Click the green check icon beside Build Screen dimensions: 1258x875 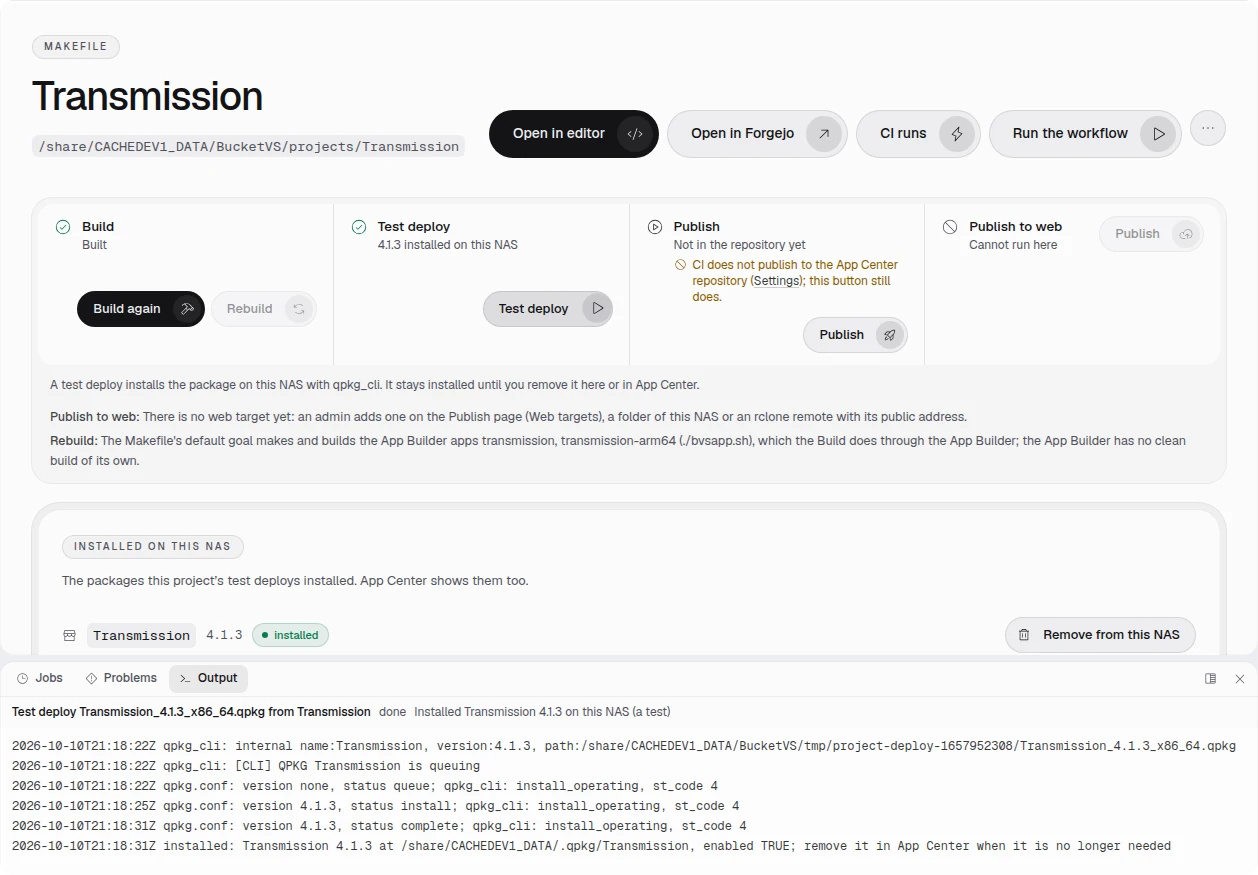[63, 227]
